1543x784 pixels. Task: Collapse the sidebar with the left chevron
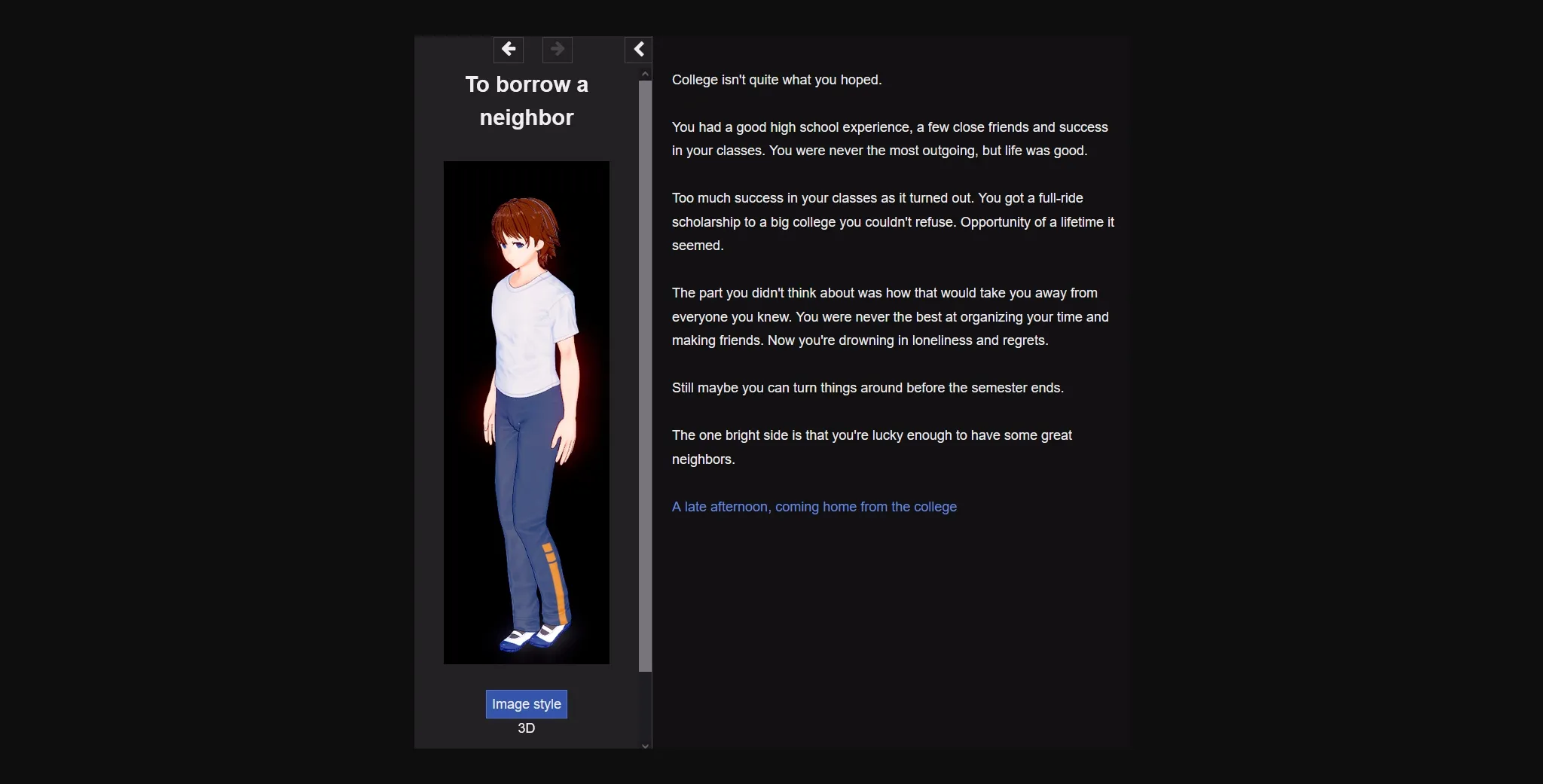pos(638,49)
